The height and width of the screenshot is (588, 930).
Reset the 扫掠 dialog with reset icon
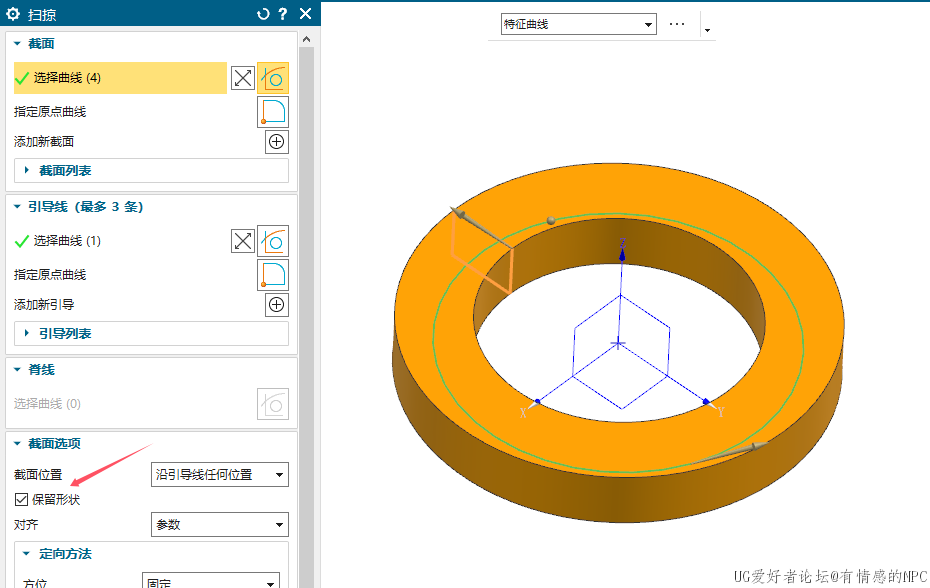263,14
